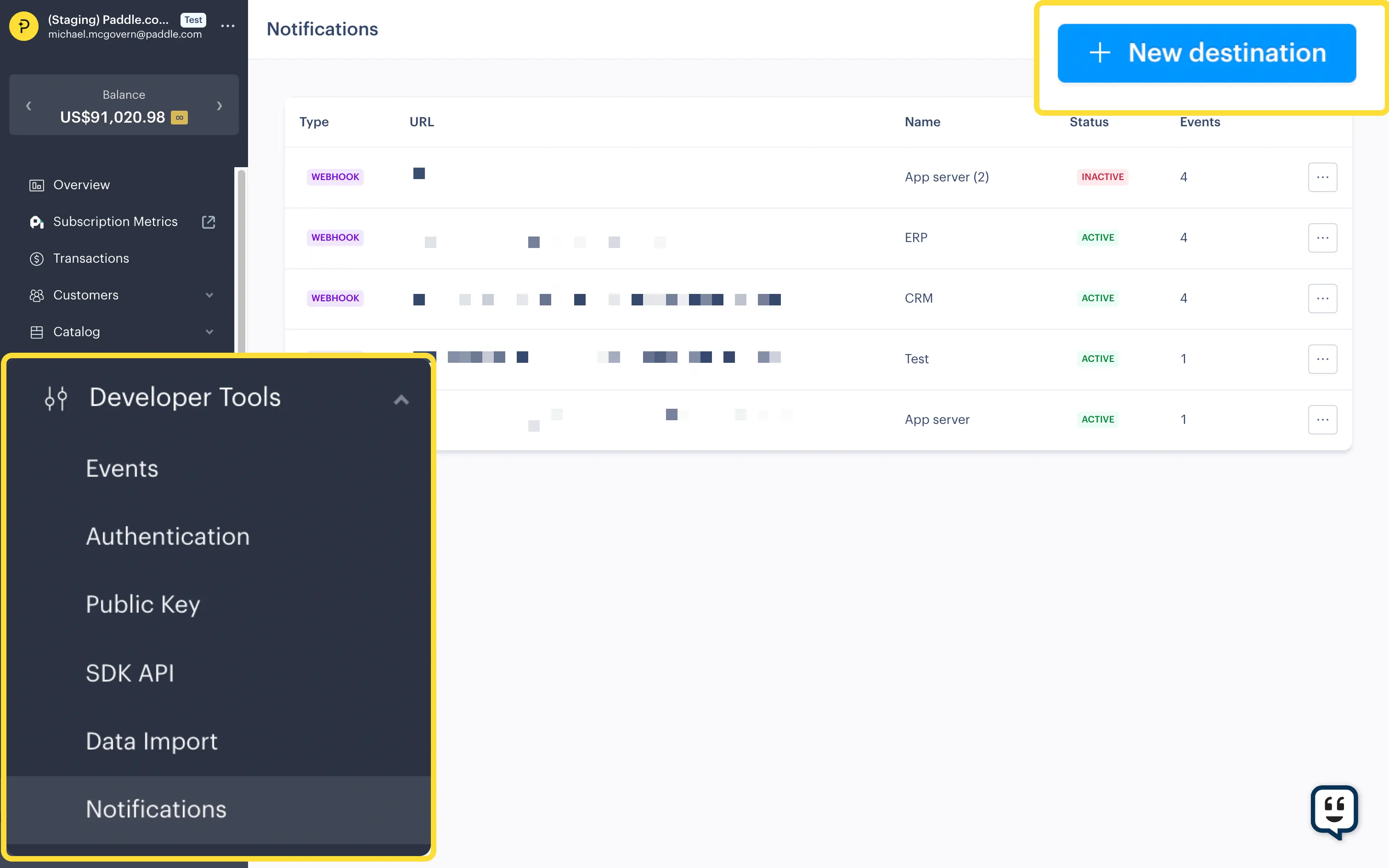1389x868 pixels.
Task: Click the Catalog icon
Action: [x=36, y=332]
